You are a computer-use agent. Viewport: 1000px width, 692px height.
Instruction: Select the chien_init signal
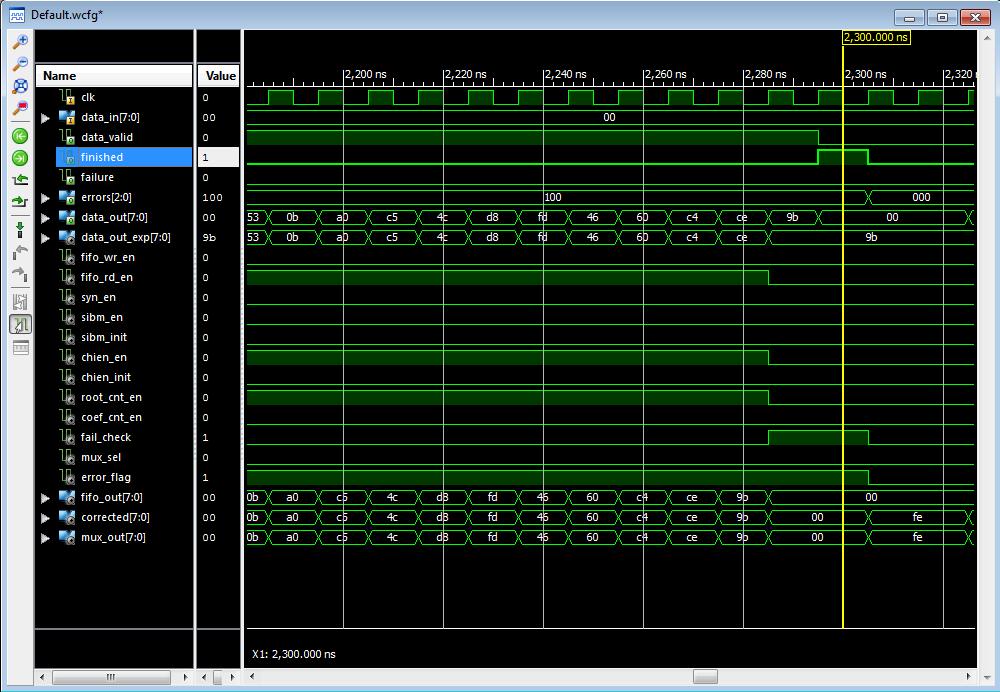tap(106, 377)
